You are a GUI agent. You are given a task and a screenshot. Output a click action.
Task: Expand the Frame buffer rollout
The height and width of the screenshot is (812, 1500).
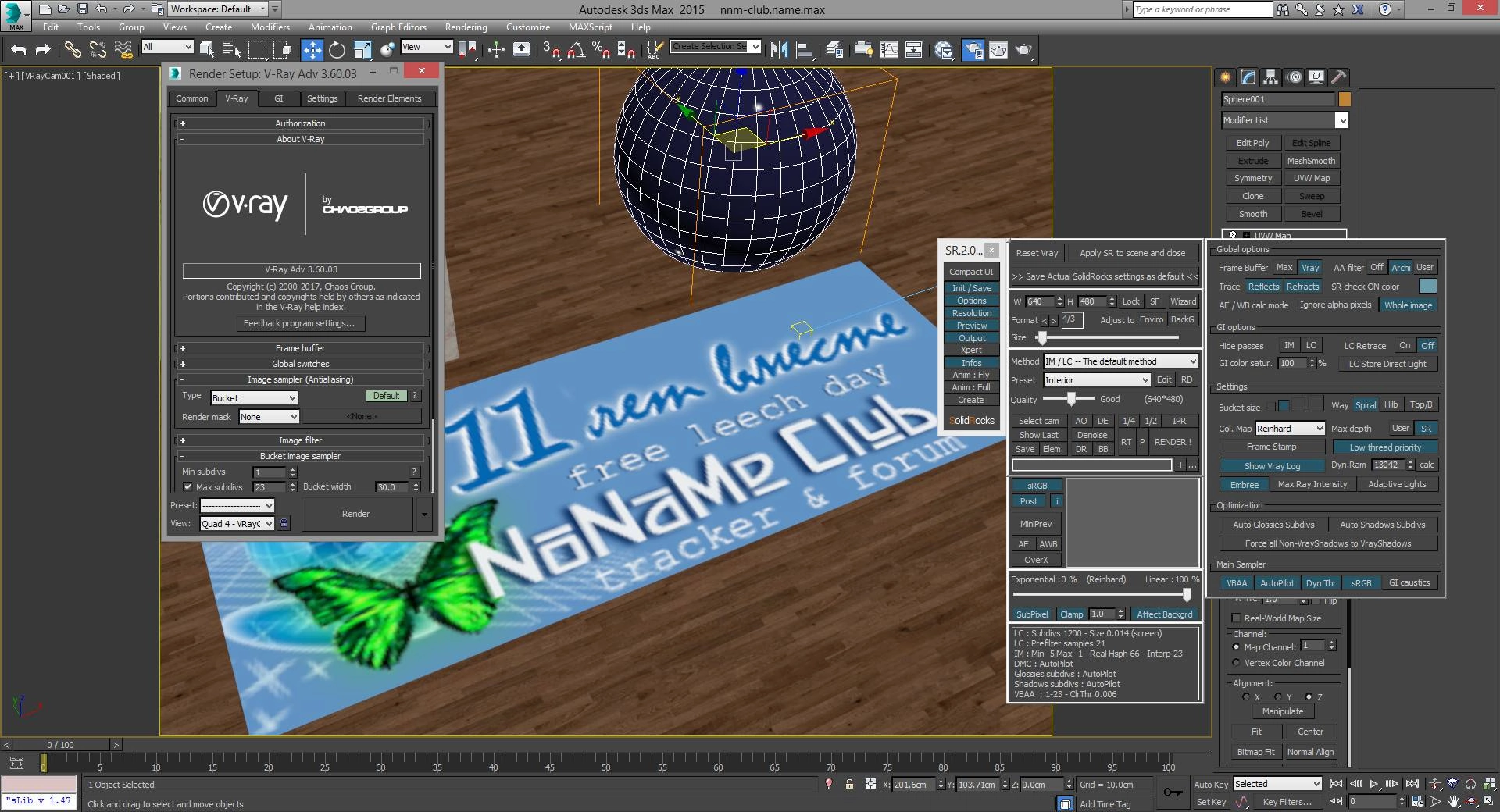[300, 348]
